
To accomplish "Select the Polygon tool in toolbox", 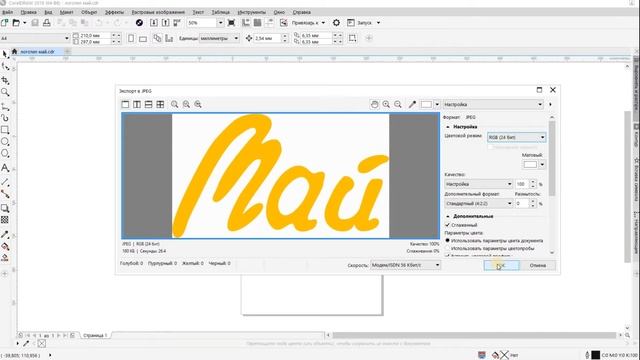I will click(x=5, y=154).
